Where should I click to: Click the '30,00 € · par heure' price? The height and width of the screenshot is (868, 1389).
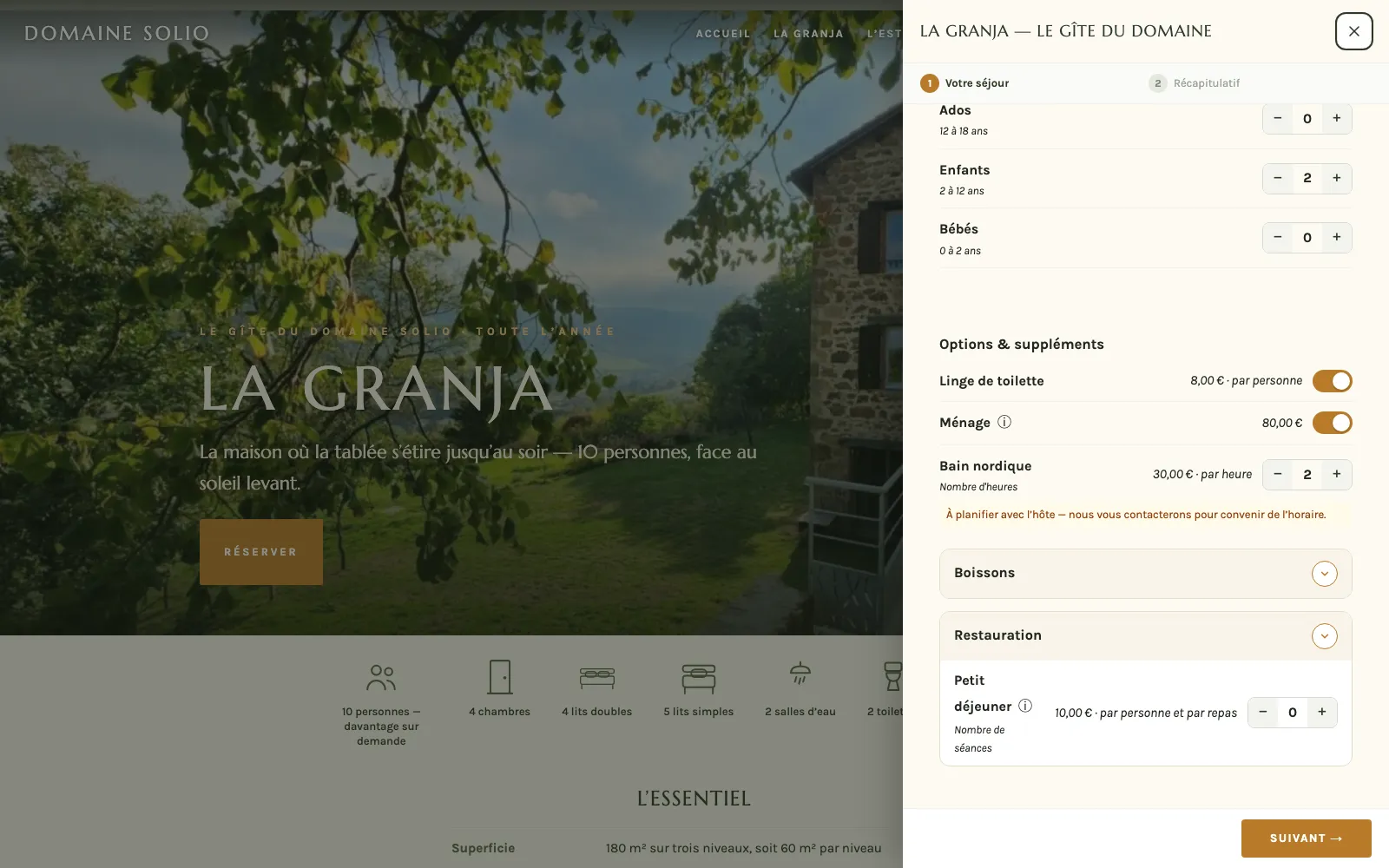(1202, 474)
